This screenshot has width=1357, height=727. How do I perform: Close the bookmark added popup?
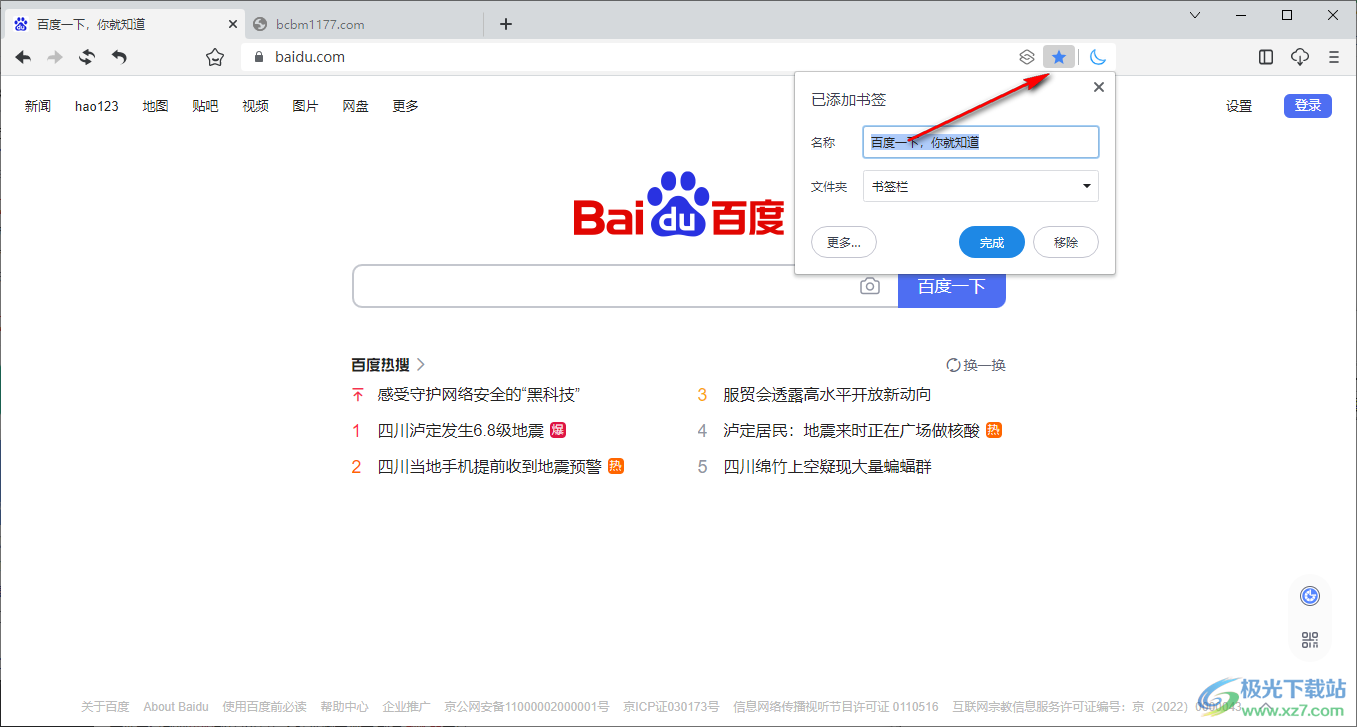click(x=1098, y=87)
